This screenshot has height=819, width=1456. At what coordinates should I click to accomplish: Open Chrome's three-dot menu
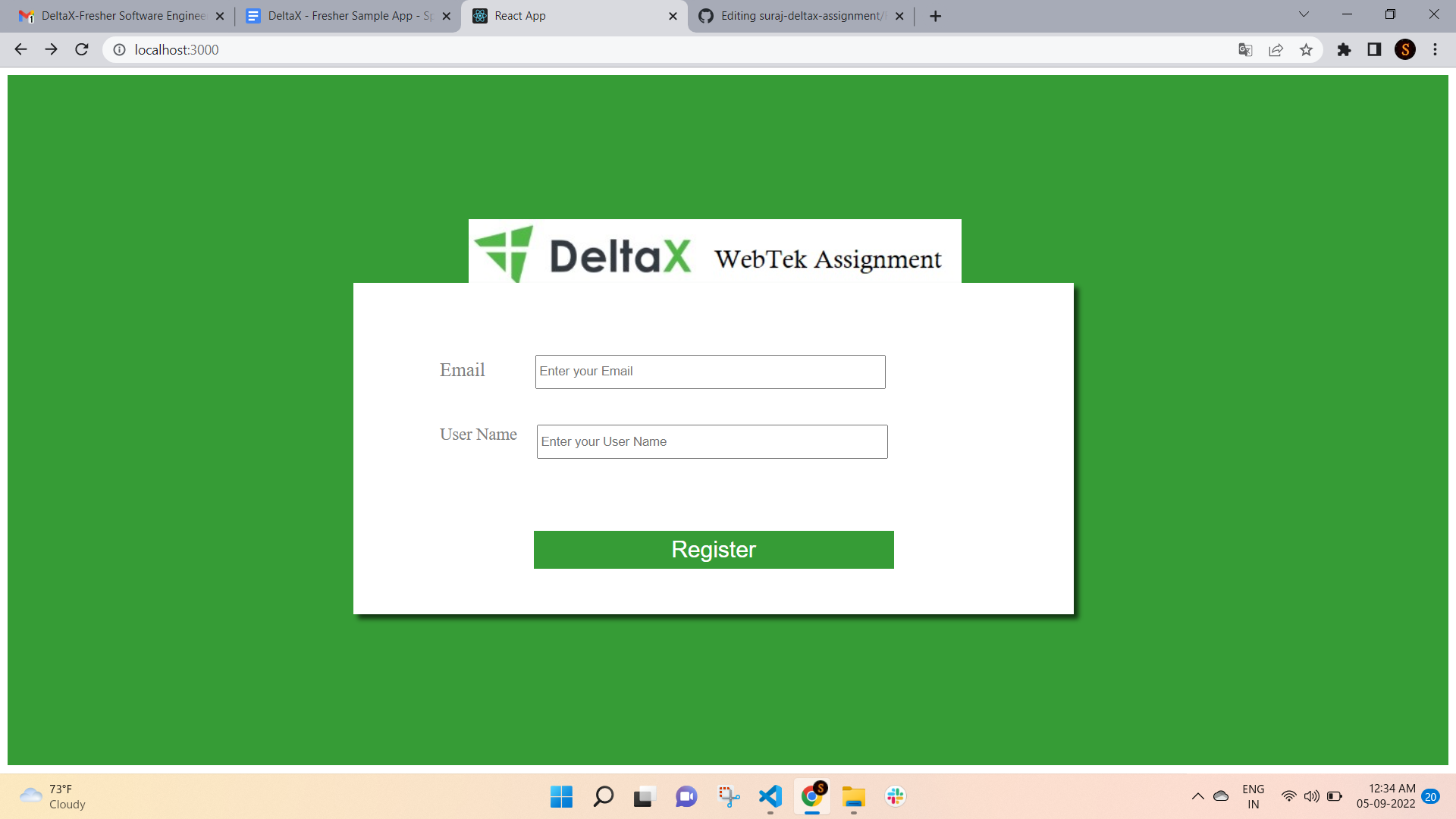[1434, 49]
